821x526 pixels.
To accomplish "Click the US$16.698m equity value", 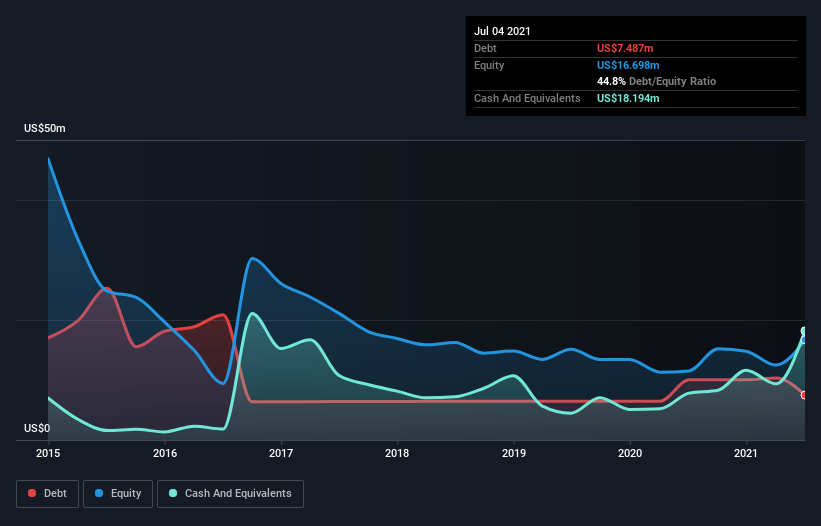I will pyautogui.click(x=628, y=65).
